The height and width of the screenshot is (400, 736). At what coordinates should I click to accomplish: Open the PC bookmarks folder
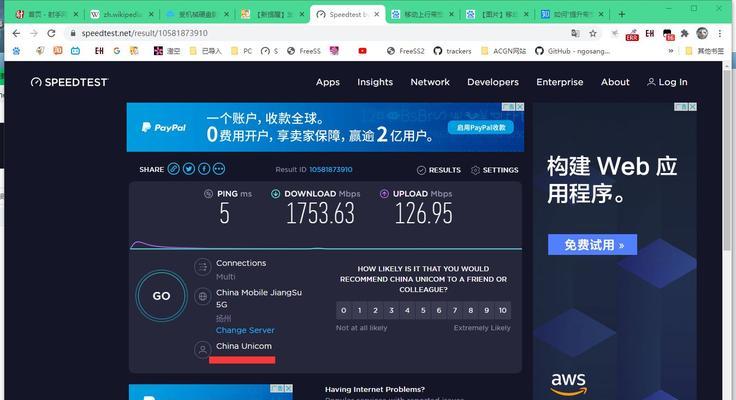[241, 51]
